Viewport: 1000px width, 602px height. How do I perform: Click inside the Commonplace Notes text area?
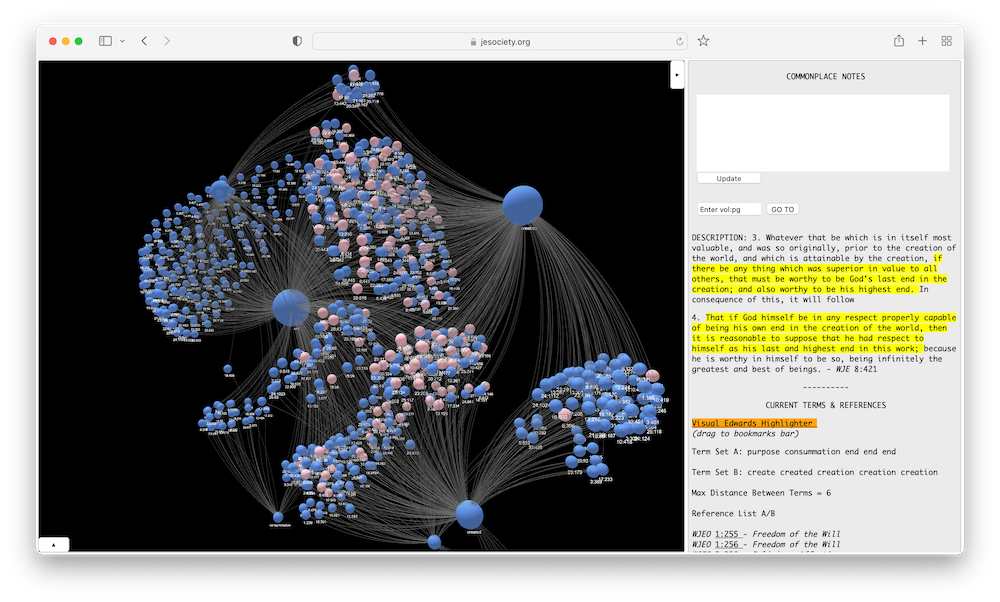click(823, 133)
